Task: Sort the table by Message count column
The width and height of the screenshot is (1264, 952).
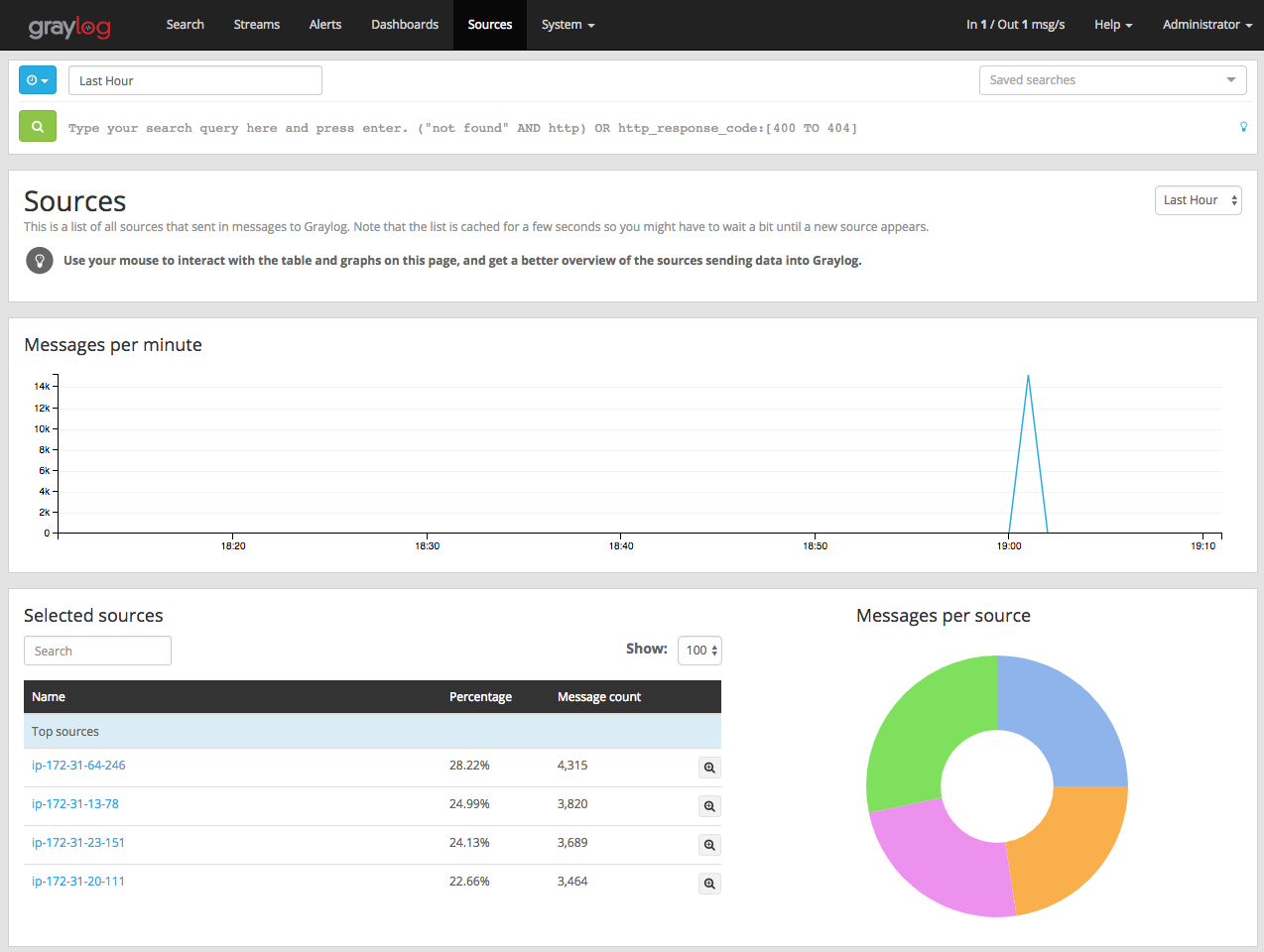Action: point(599,697)
